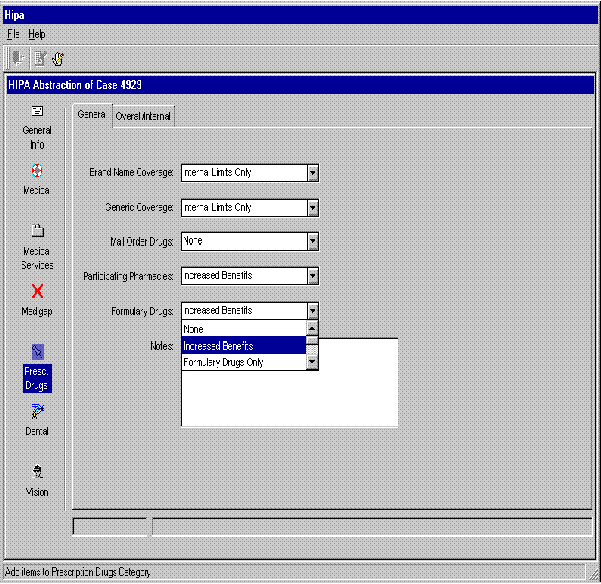Open the Participating Pharmacies dropdown
The width and height of the screenshot is (601, 584).
tap(312, 276)
